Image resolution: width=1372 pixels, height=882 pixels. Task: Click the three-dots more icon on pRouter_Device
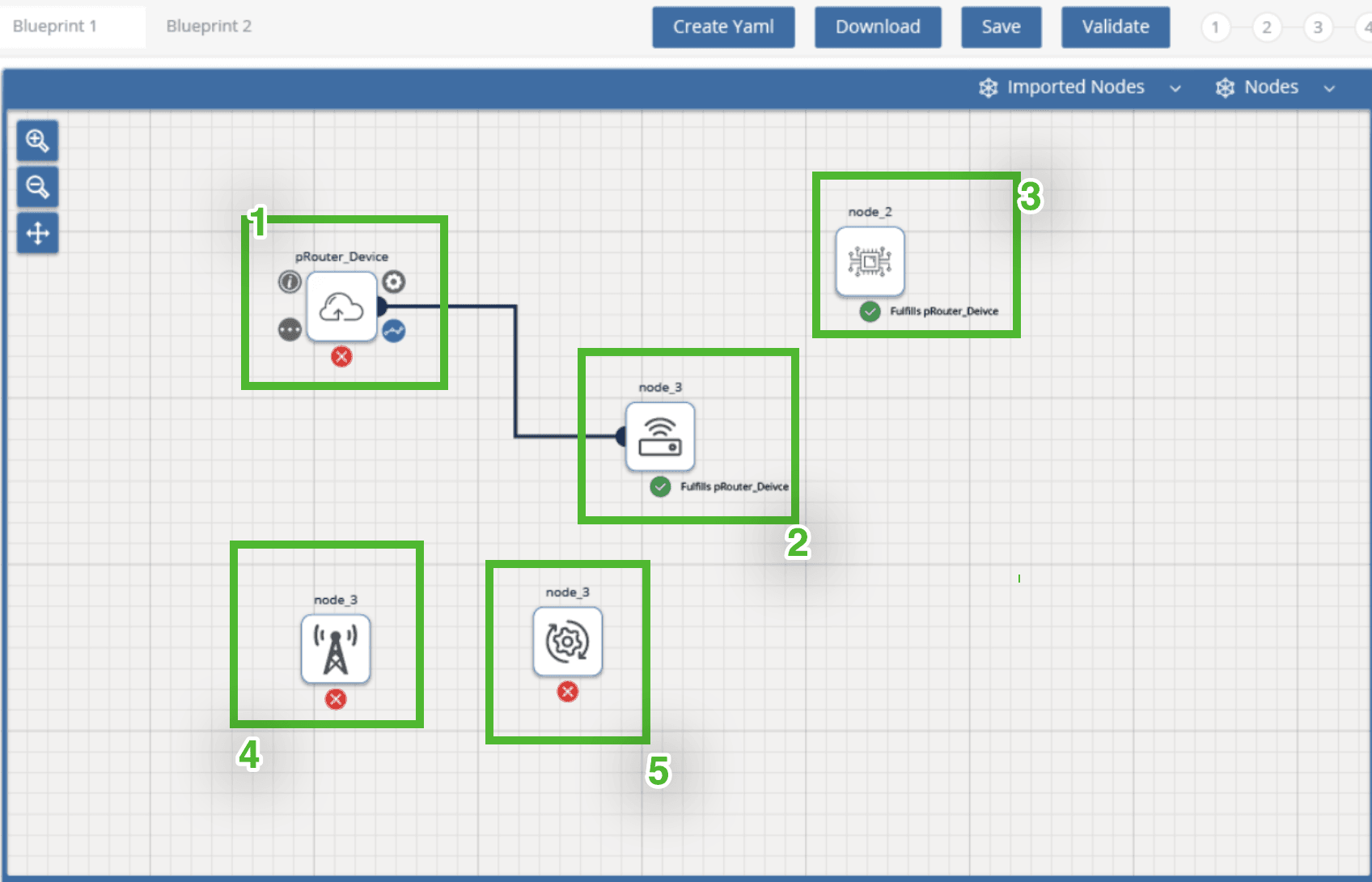290,330
